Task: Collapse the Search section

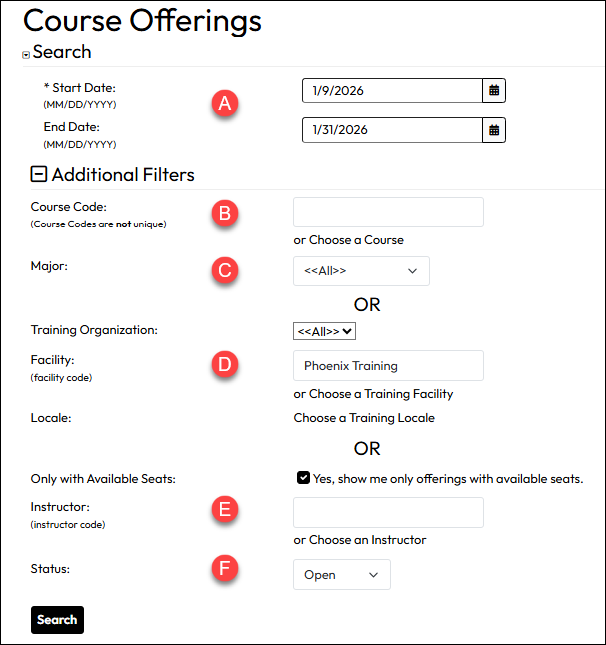Action: coord(26,55)
